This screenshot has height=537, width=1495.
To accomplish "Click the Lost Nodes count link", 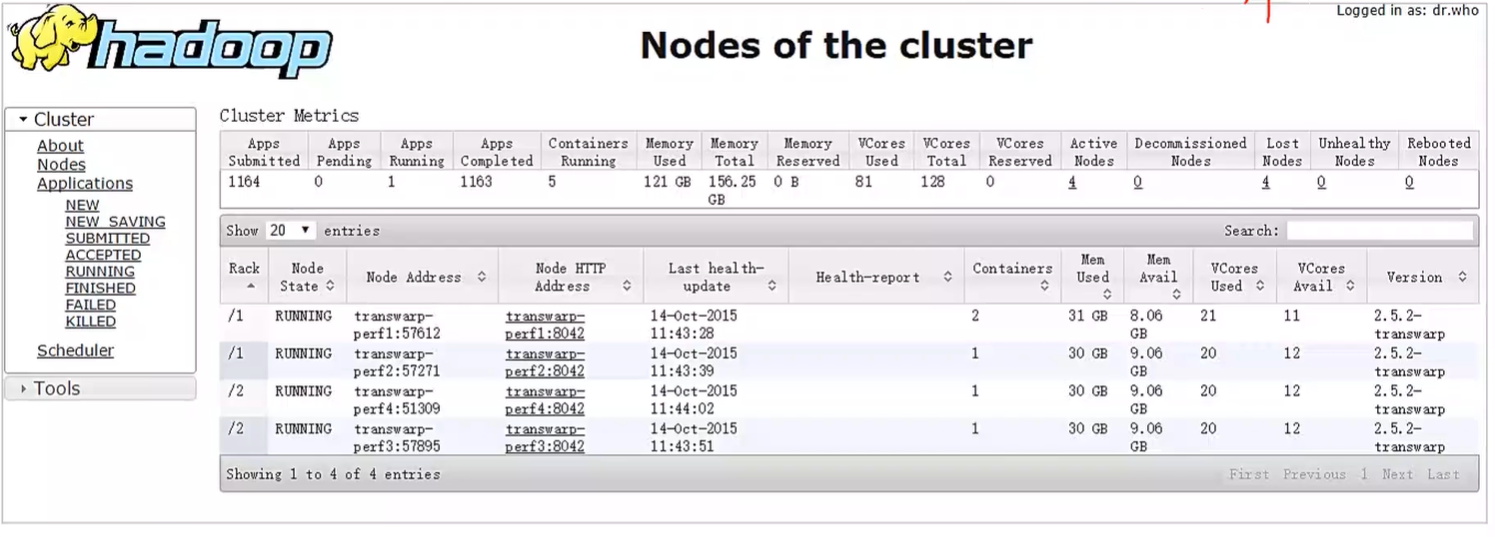I will tap(1266, 183).
